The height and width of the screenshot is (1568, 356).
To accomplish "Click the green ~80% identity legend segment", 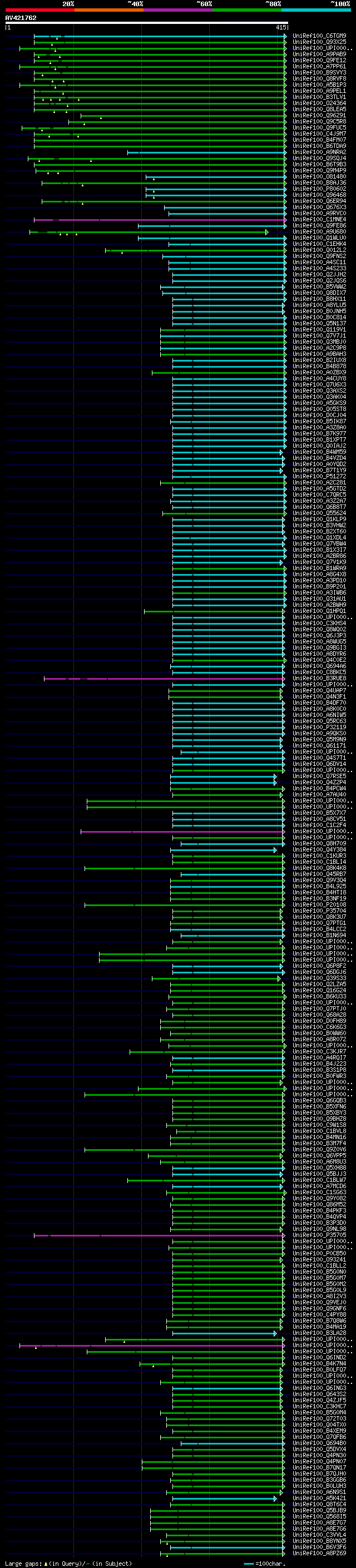I will pos(247,10).
